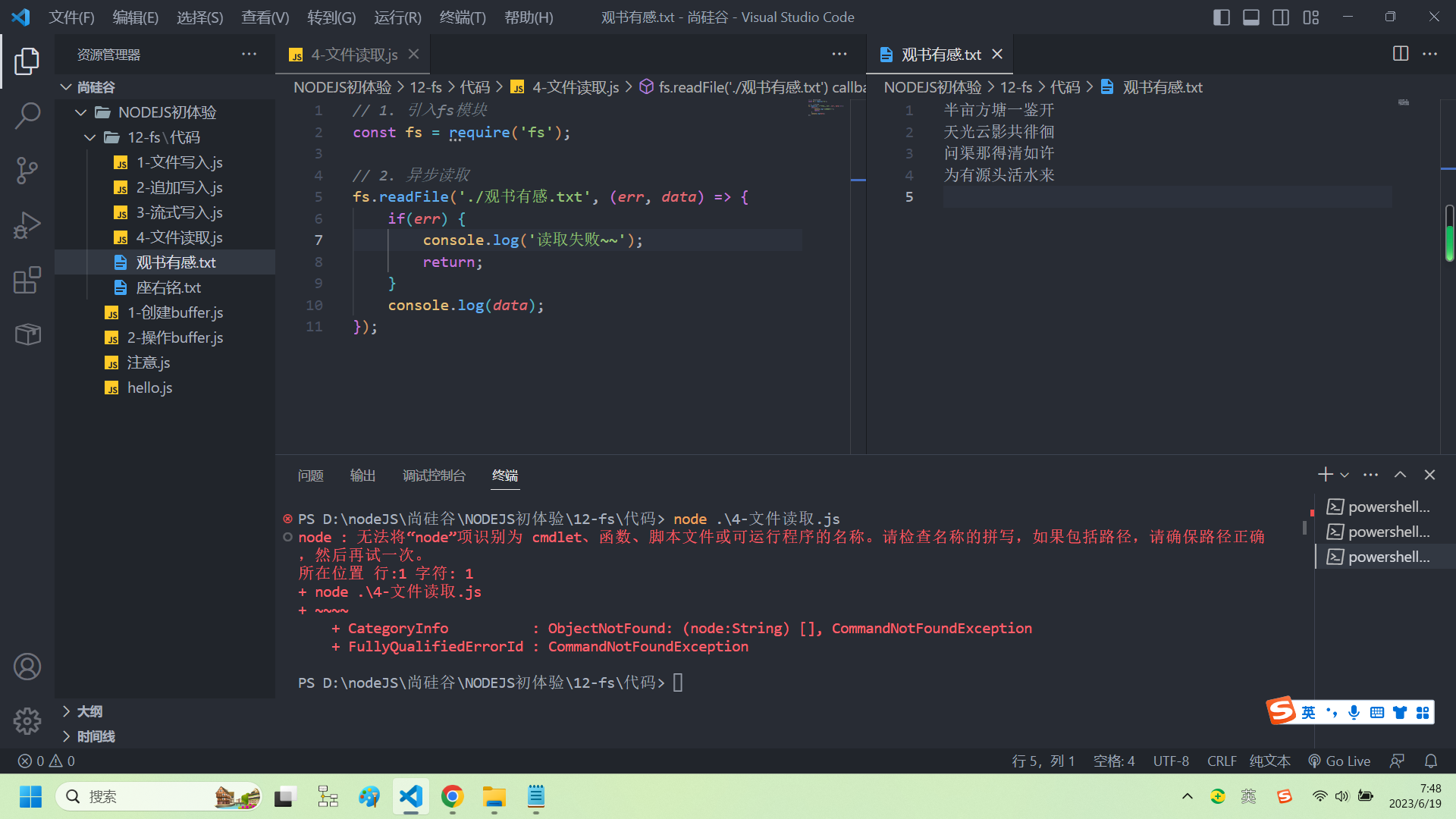
Task: Open Accounts menu in activity bar
Action: 27,667
